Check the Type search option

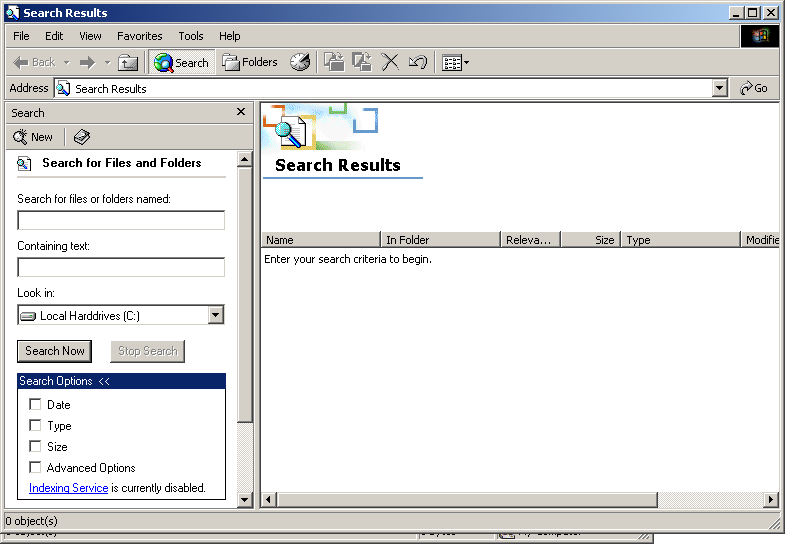coord(36,426)
